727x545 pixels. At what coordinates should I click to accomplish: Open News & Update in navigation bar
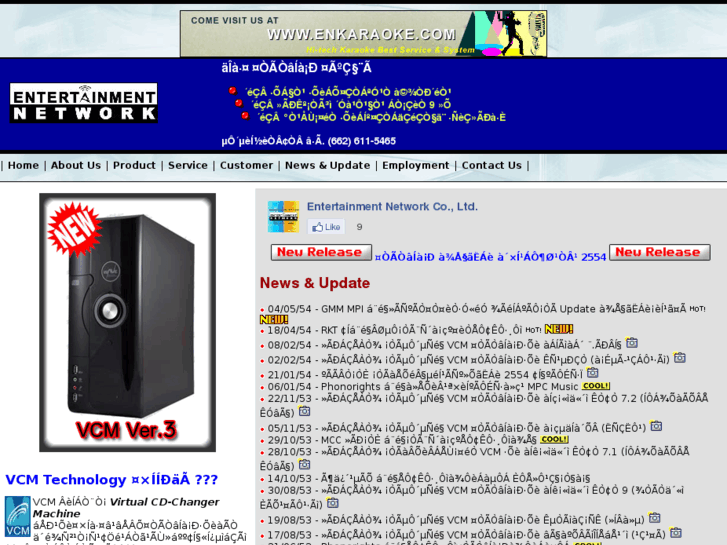tap(327, 165)
